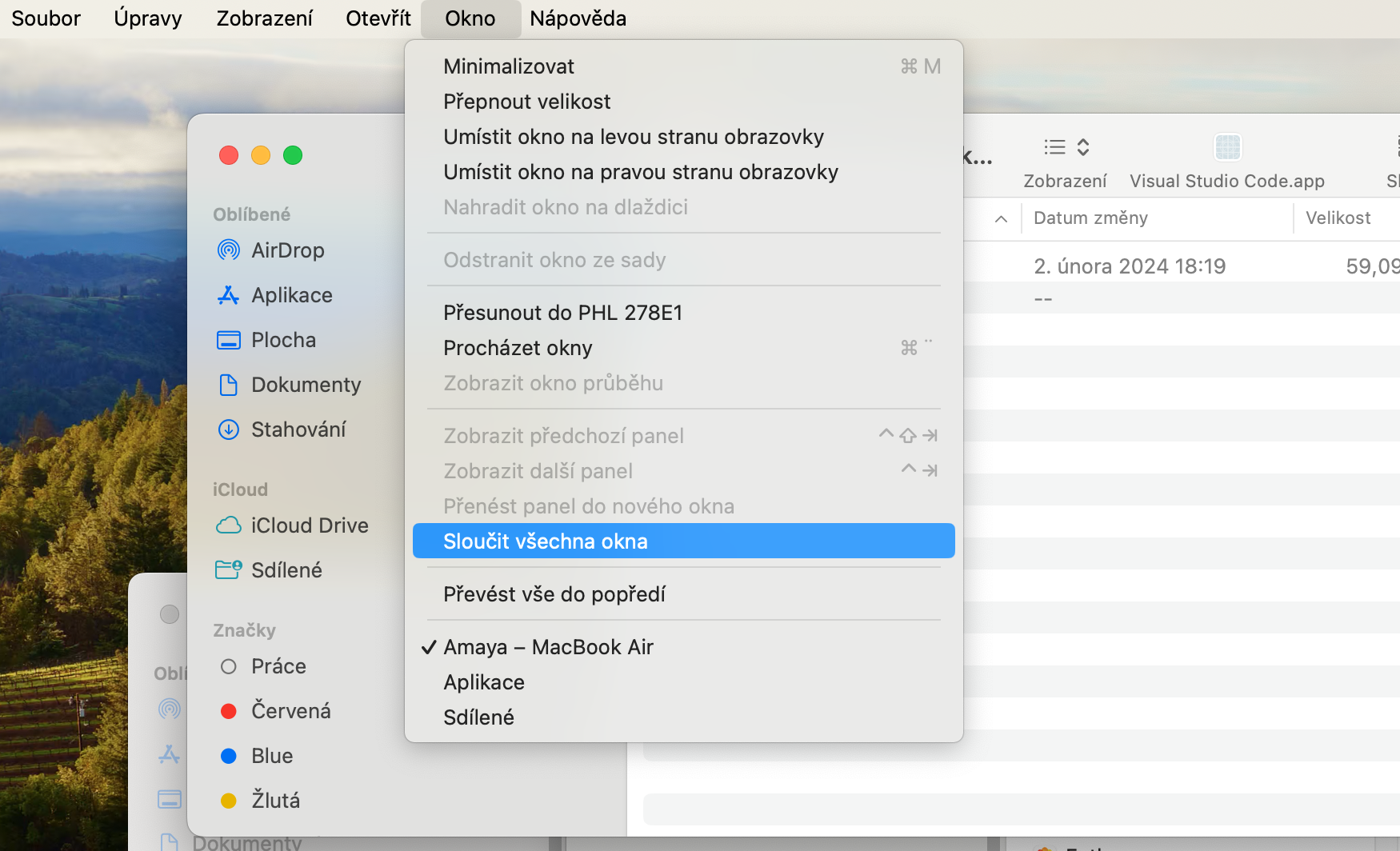This screenshot has width=1400, height=851.
Task: Switch to Amaya – MacBook Air window
Action: (x=684, y=647)
